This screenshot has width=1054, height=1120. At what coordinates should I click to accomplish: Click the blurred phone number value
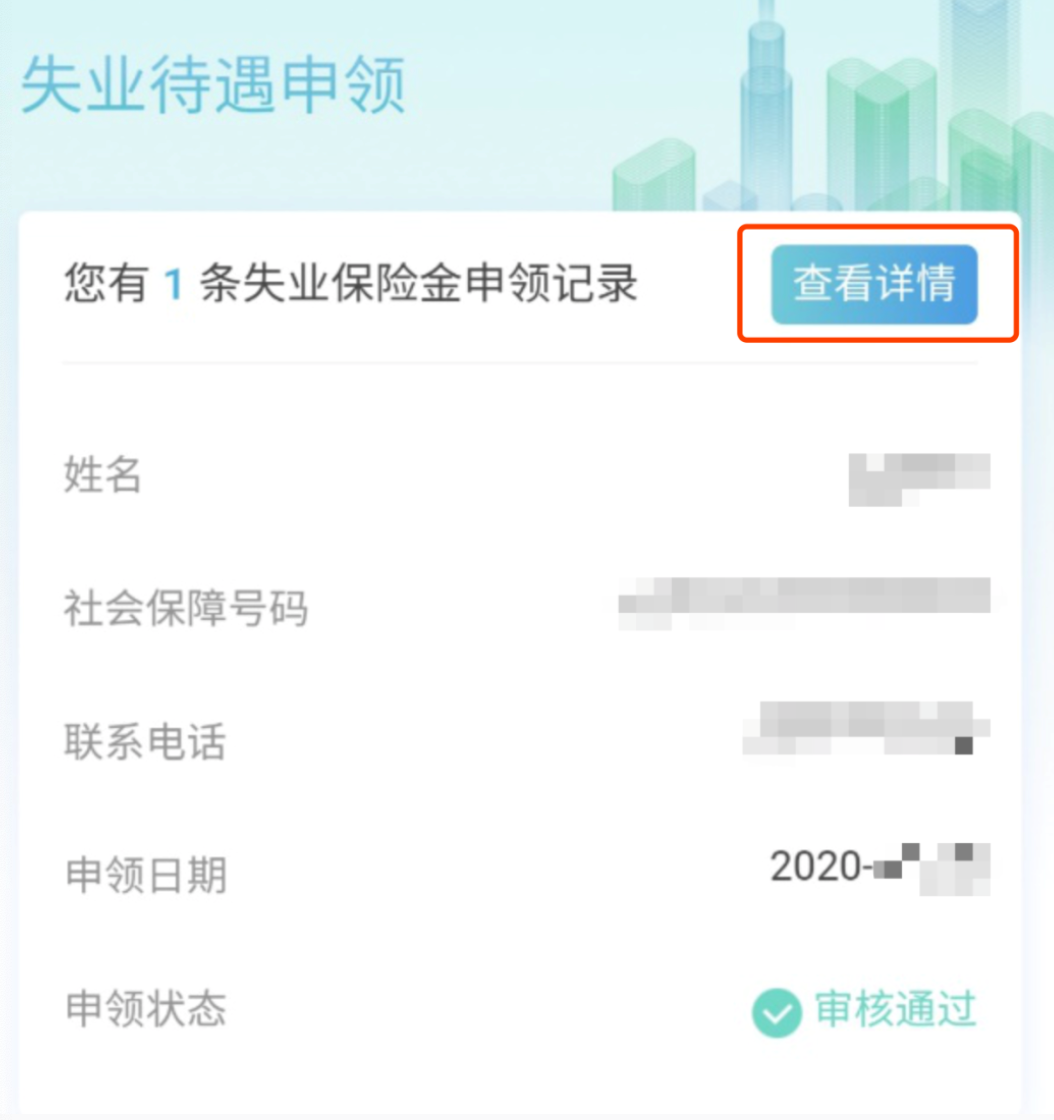(866, 729)
